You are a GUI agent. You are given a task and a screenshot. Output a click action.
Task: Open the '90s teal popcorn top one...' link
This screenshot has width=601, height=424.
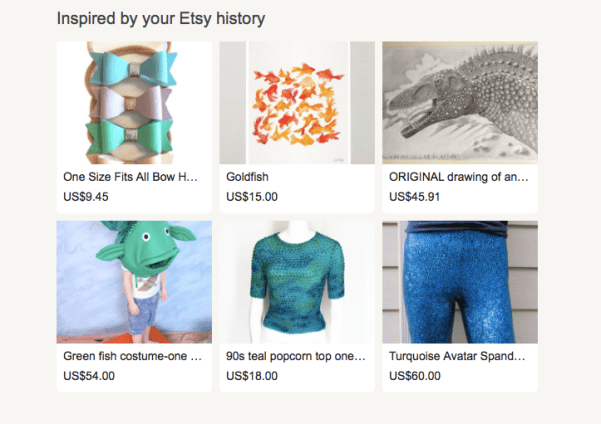pyautogui.click(x=296, y=356)
